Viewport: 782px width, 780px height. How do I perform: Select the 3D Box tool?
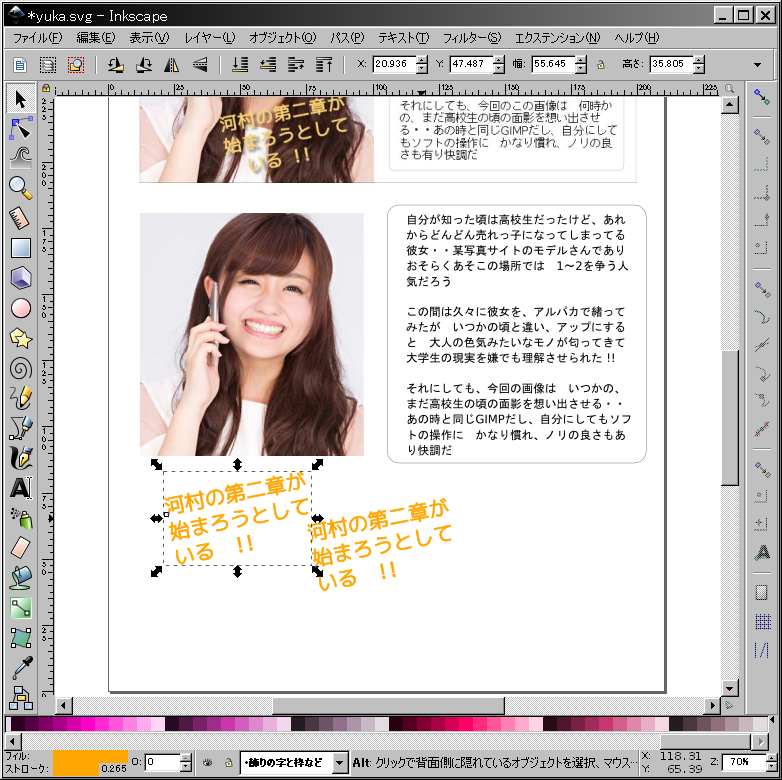point(20,278)
